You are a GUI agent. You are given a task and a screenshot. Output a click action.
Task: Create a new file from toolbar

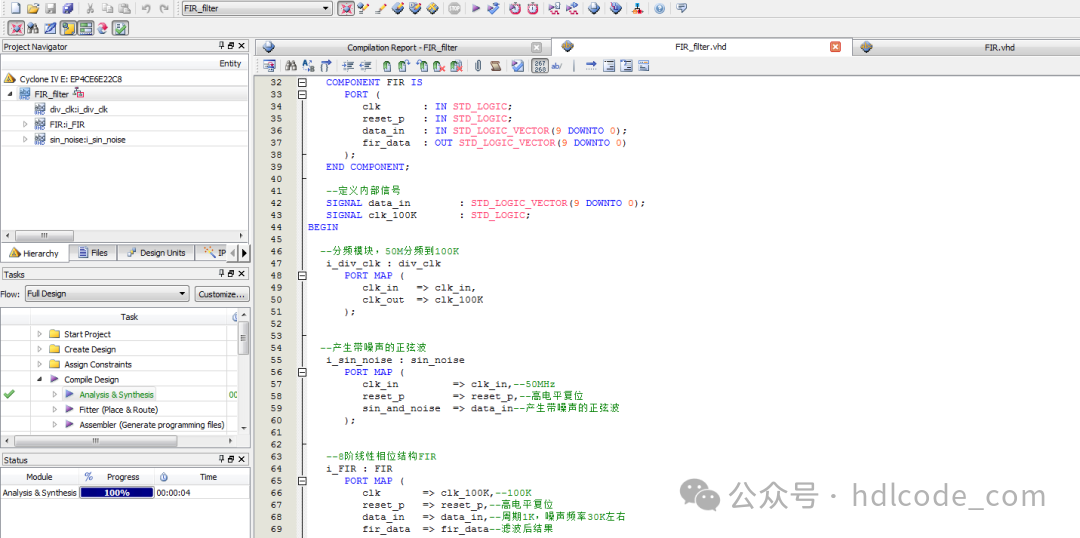(14, 9)
